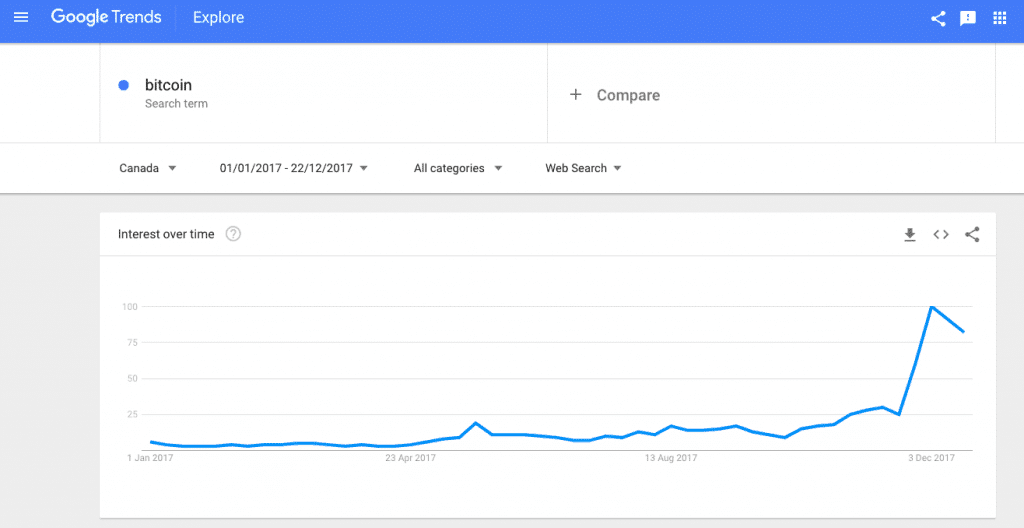Expand the All categories dropdown
The width and height of the screenshot is (1024, 528).
pos(458,168)
